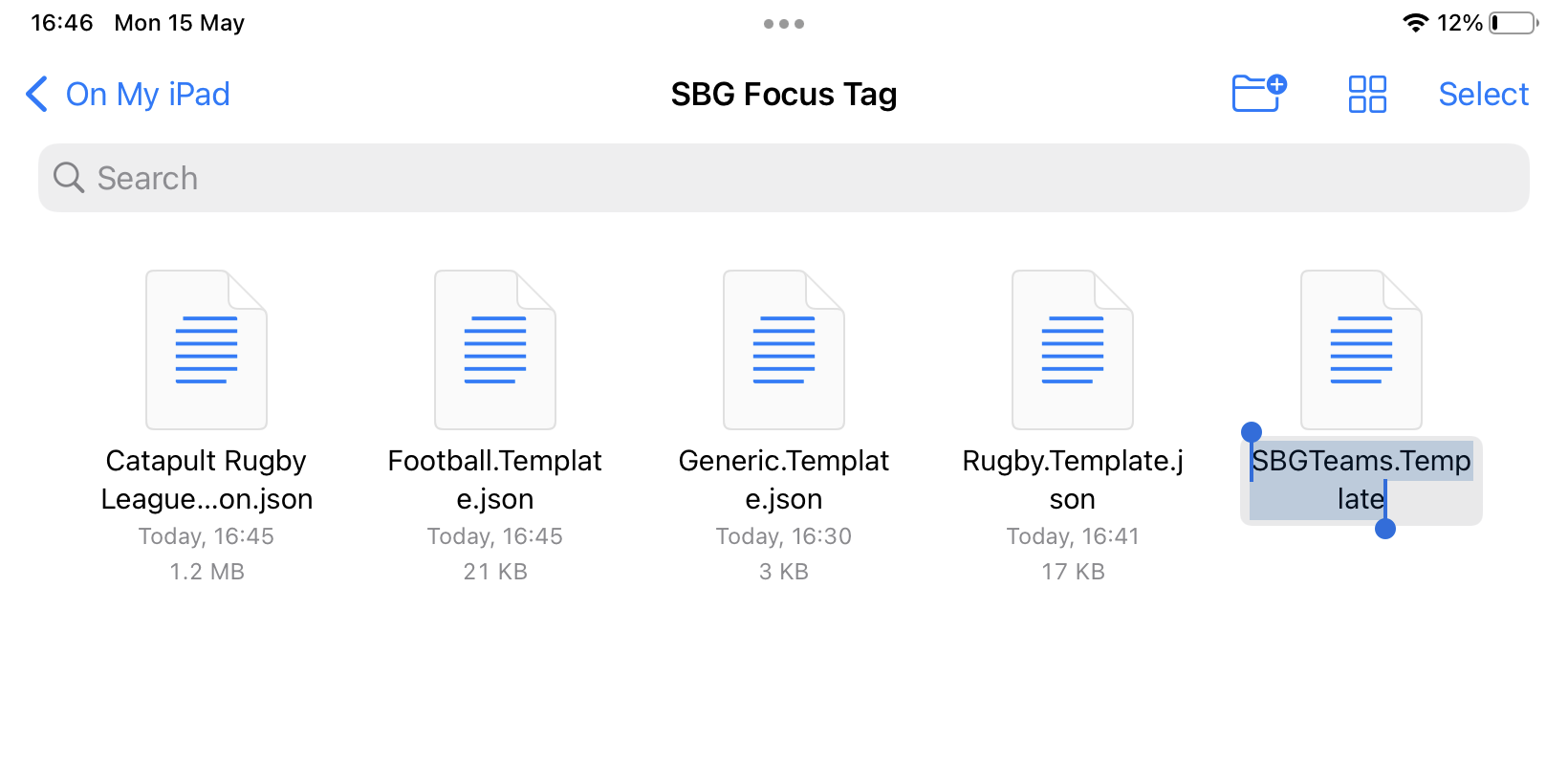Tap the Rugby.Template.json file name
1568x762 pixels.
[x=1073, y=480]
